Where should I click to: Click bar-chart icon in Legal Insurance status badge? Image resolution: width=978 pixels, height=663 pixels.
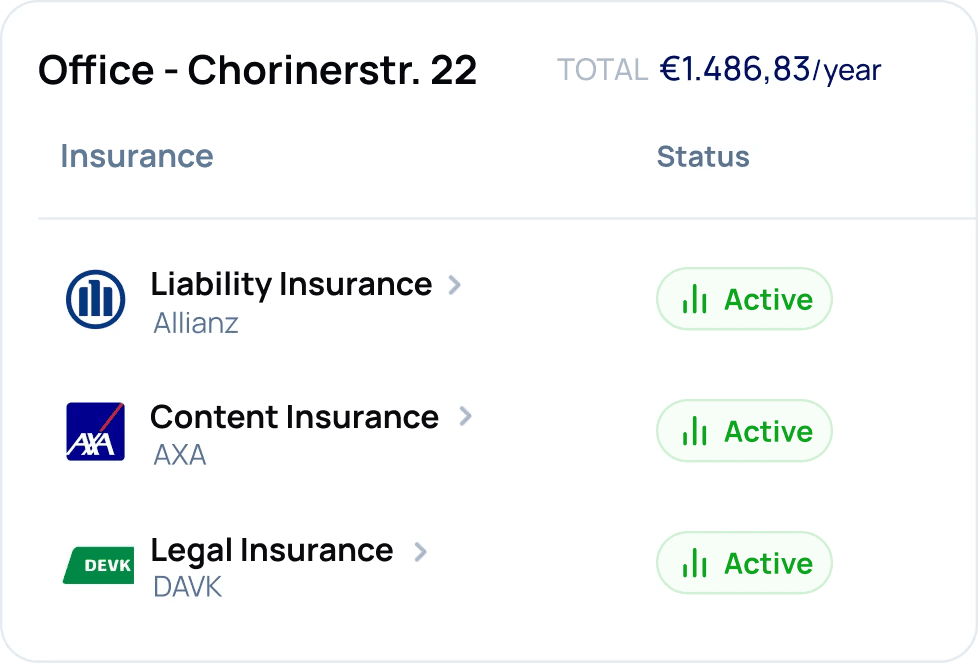(694, 564)
